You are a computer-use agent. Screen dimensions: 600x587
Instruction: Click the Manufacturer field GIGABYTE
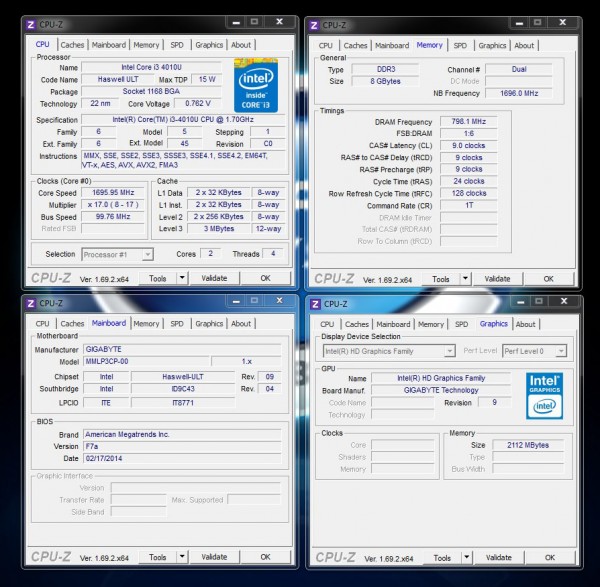point(182,349)
